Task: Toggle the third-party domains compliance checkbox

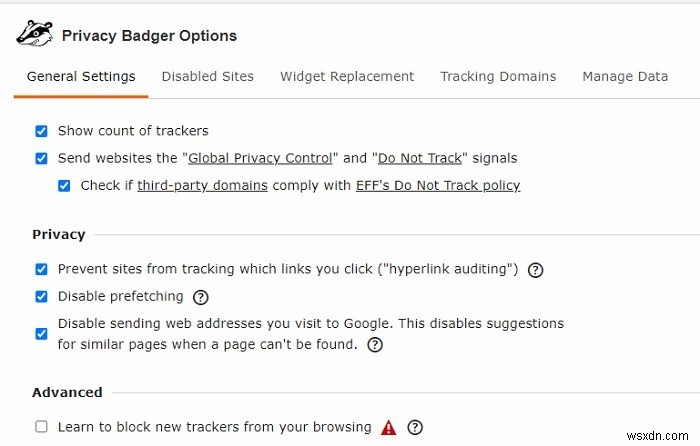Action: pos(64,185)
